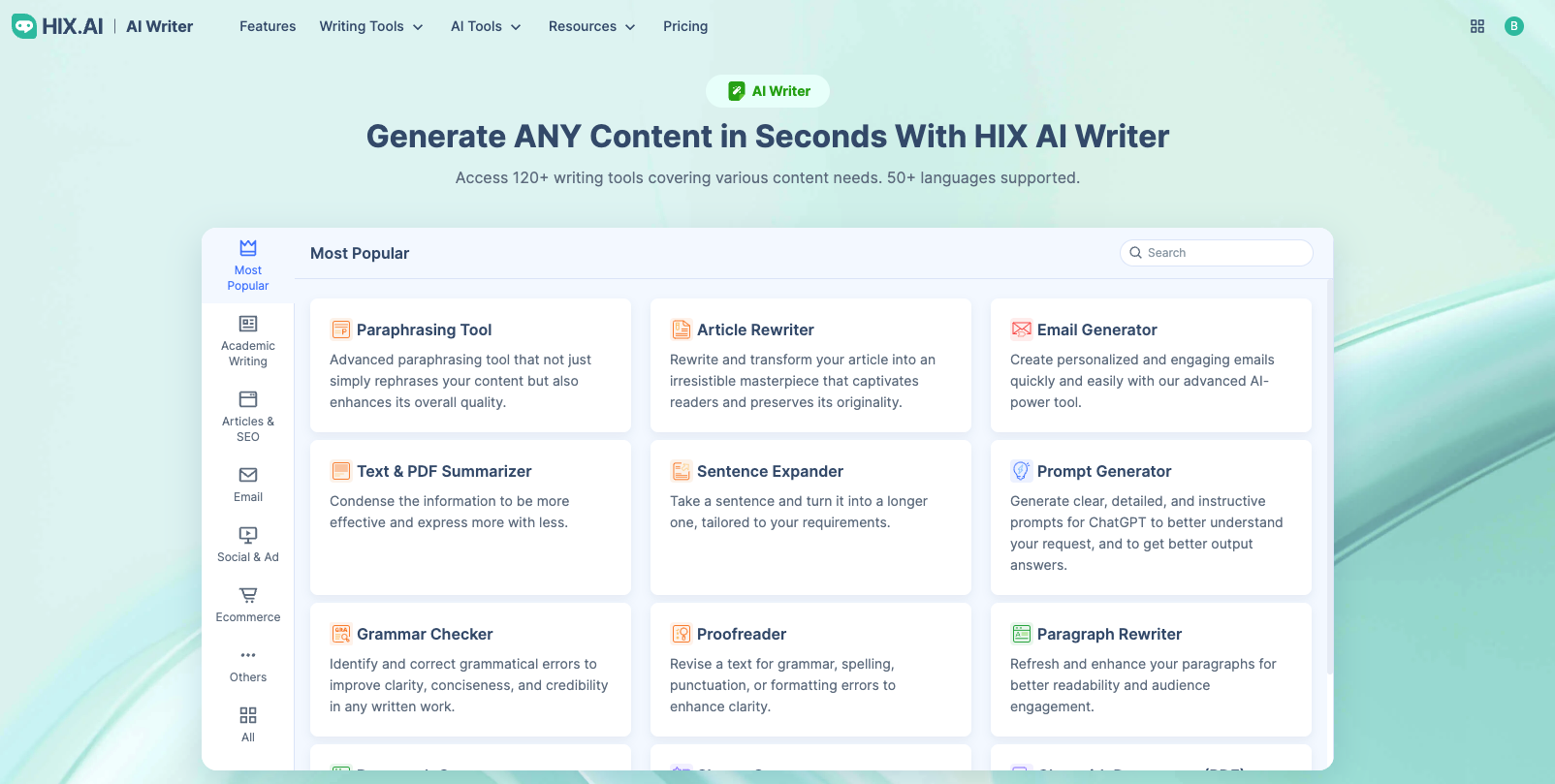Click the Sentence Expander card icon
Viewport: 1555px width, 784px height.
point(681,471)
